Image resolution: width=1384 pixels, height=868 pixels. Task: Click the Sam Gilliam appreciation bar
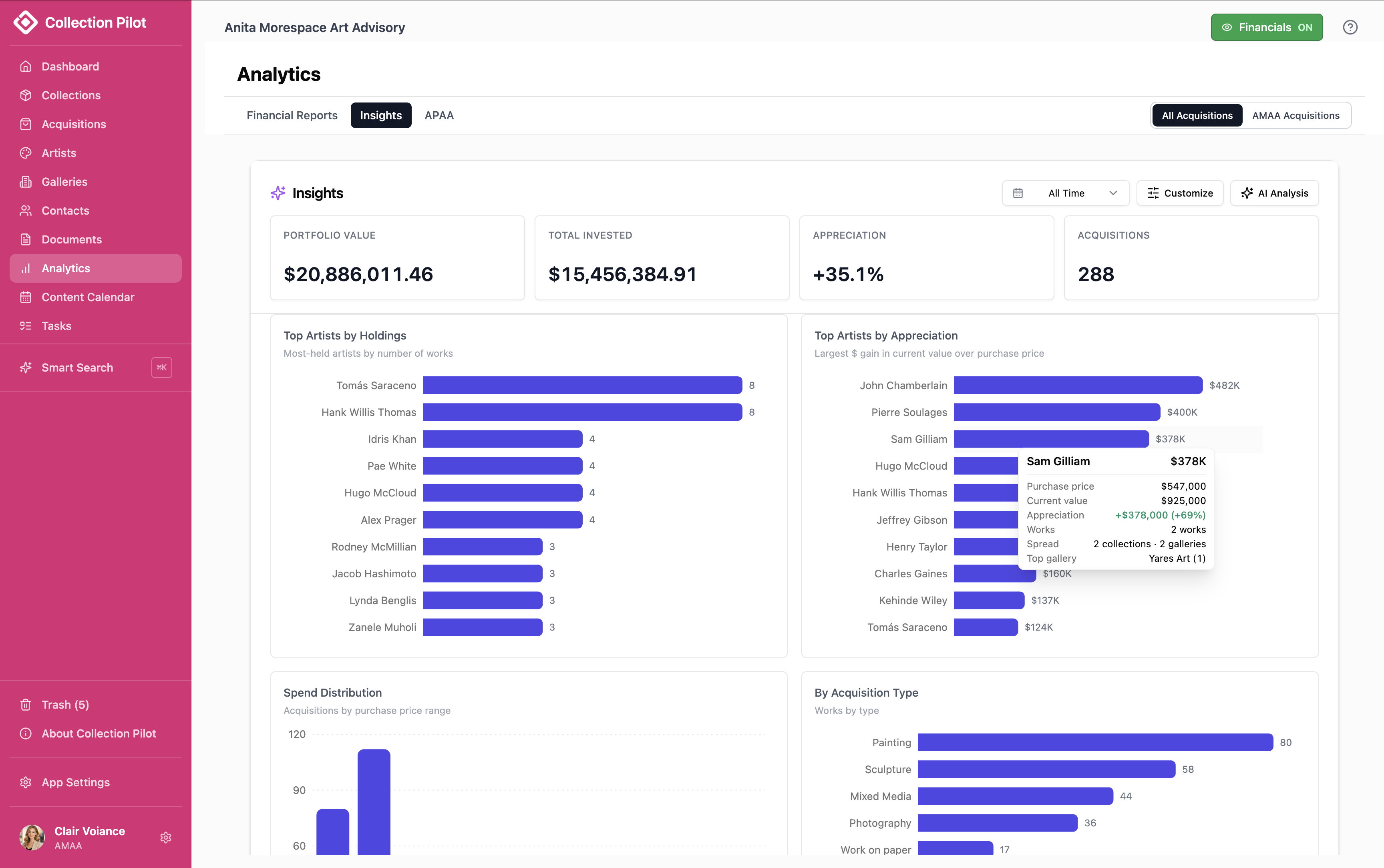click(x=1051, y=439)
